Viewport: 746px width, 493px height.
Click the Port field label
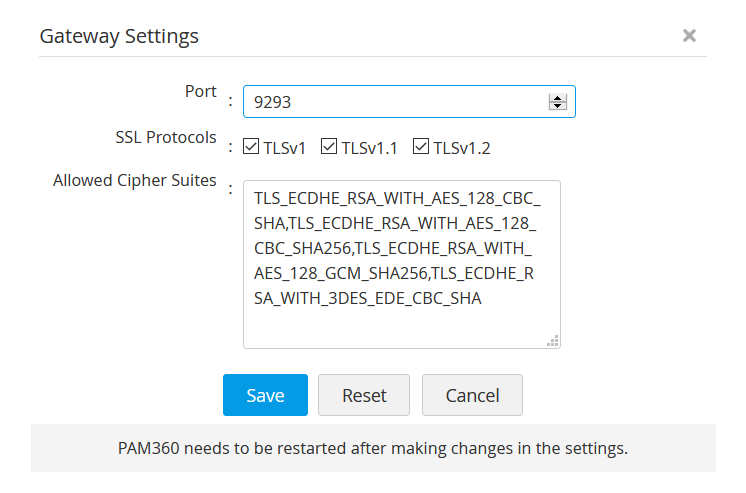(200, 91)
